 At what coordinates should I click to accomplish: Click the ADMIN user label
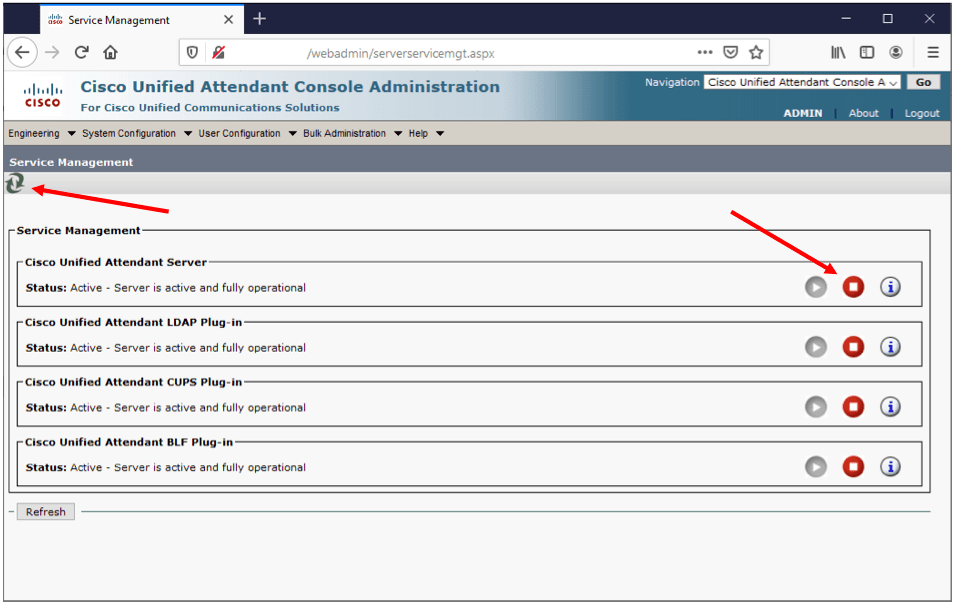pos(802,113)
